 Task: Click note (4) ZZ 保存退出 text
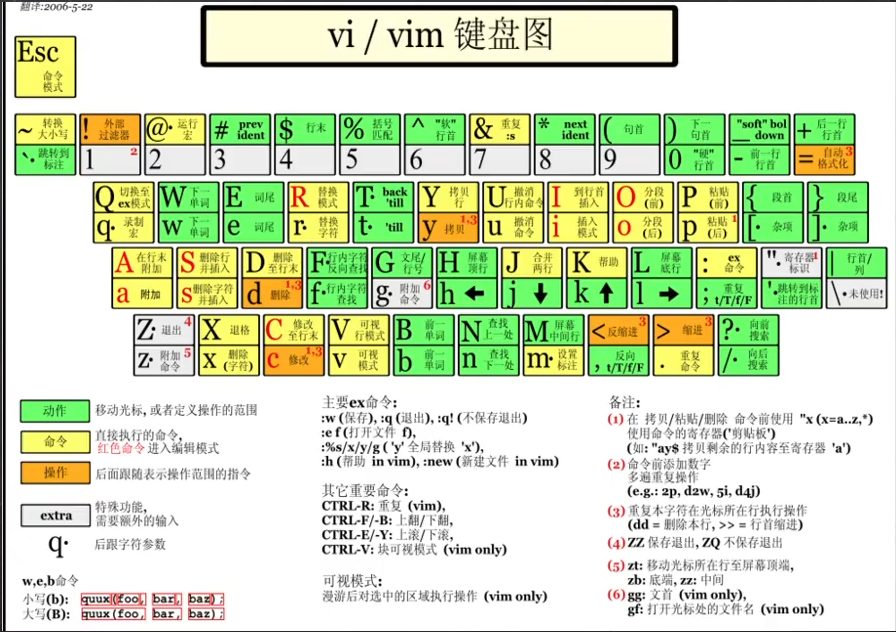[695, 542]
